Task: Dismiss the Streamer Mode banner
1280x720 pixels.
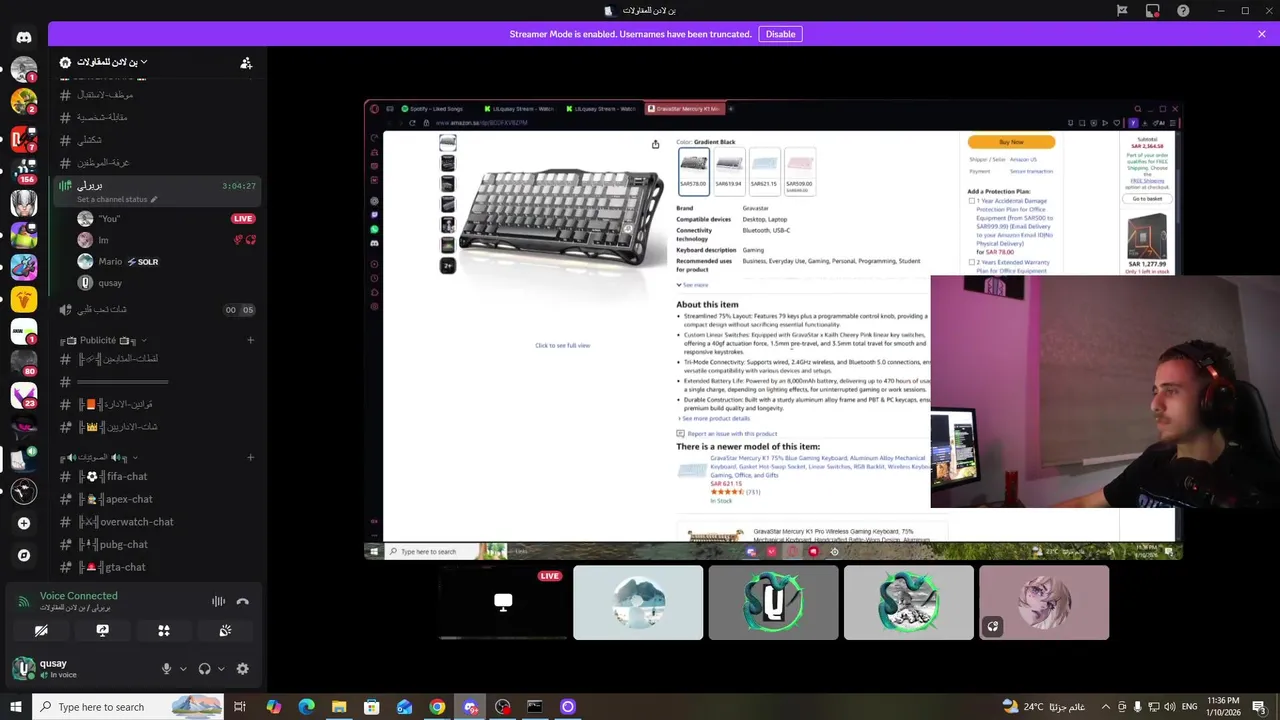Action: (x=1262, y=34)
